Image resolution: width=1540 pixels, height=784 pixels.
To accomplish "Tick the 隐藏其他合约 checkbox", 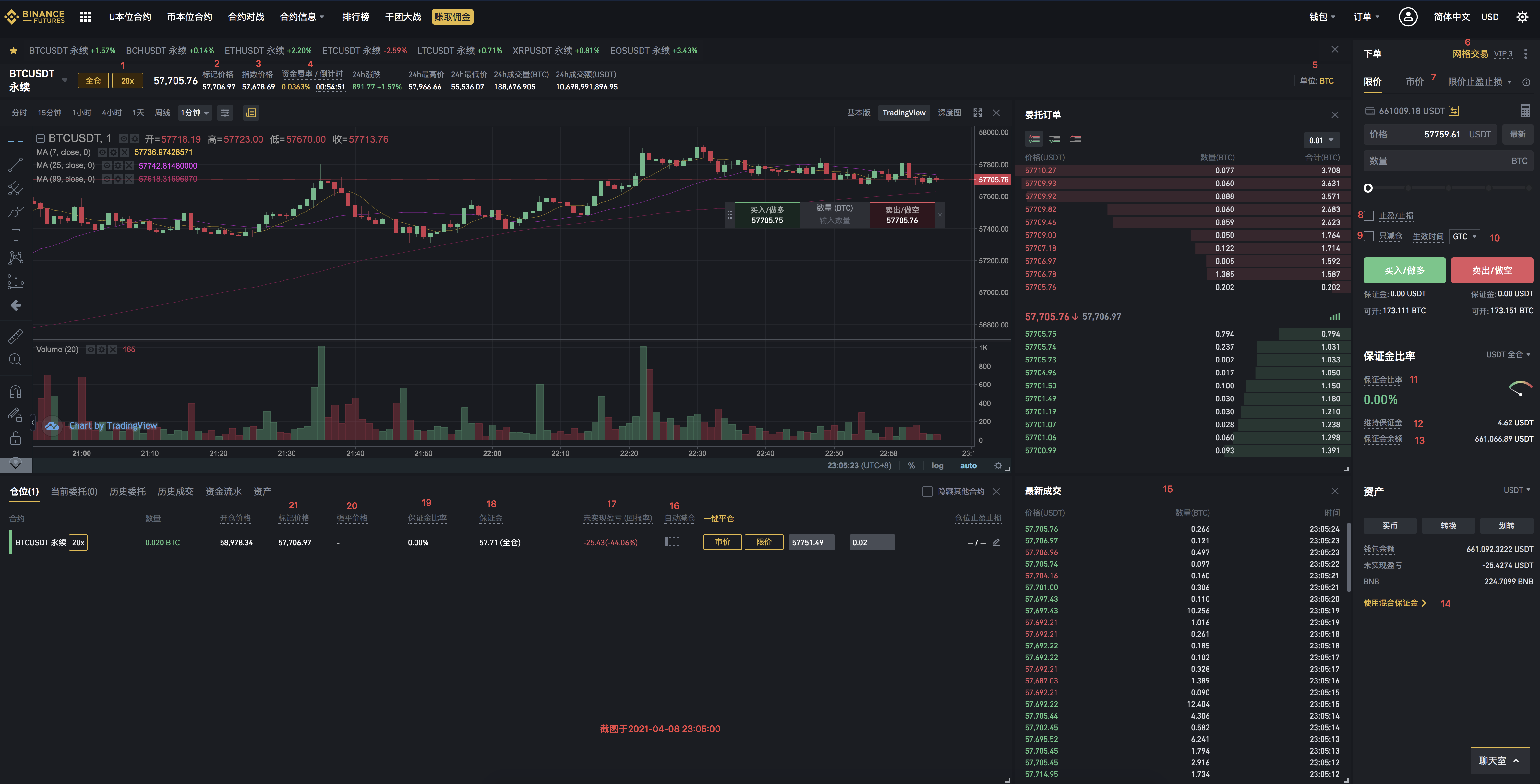I will point(927,491).
